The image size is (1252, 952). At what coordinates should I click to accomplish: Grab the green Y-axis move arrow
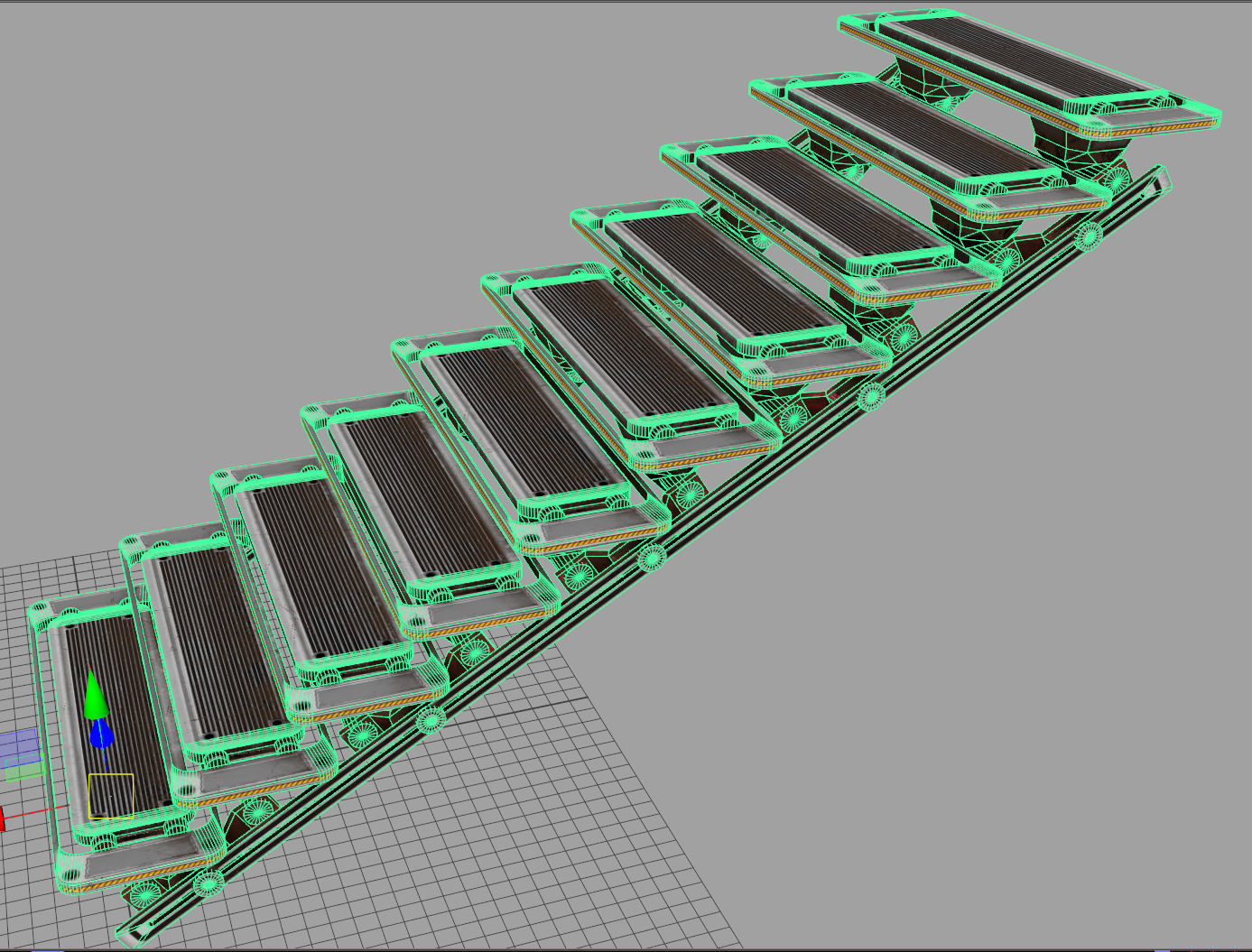95,695
